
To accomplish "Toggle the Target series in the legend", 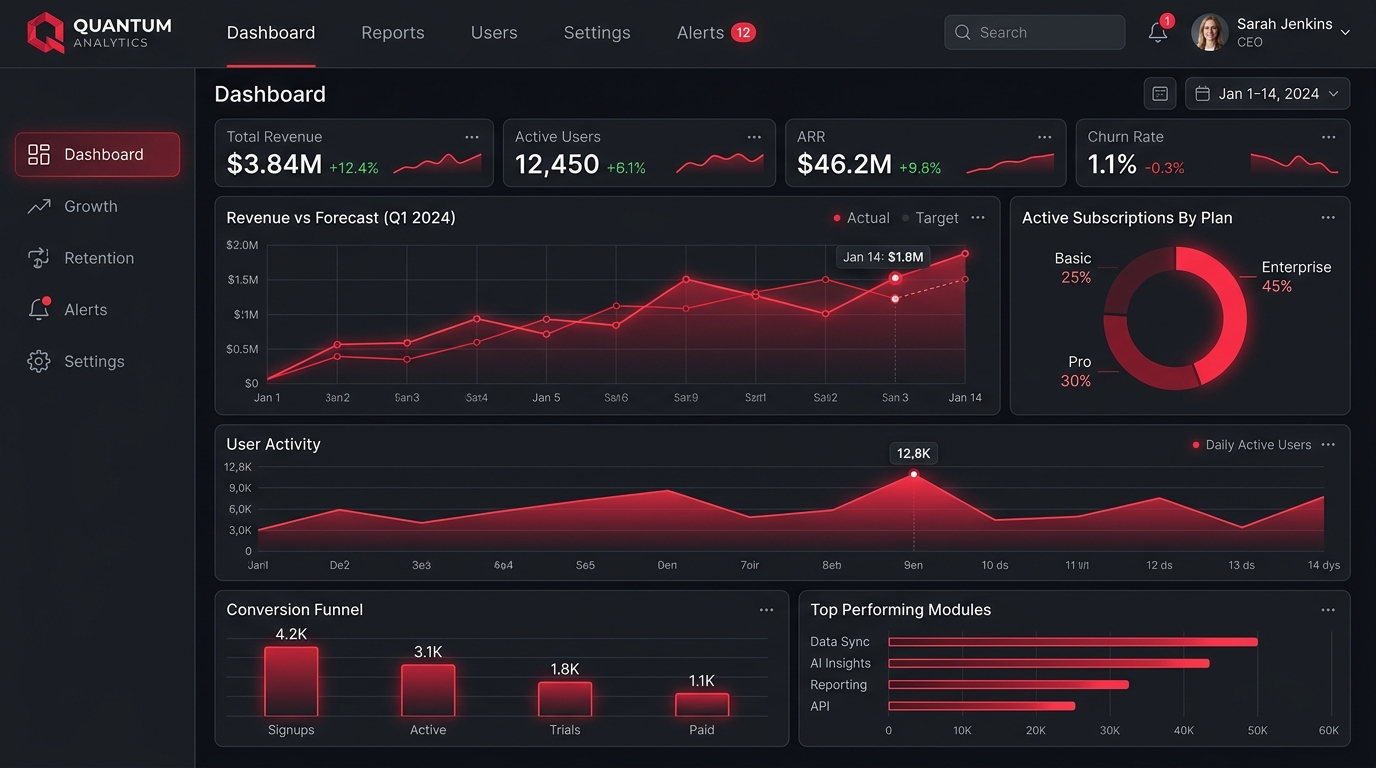I will coord(930,218).
